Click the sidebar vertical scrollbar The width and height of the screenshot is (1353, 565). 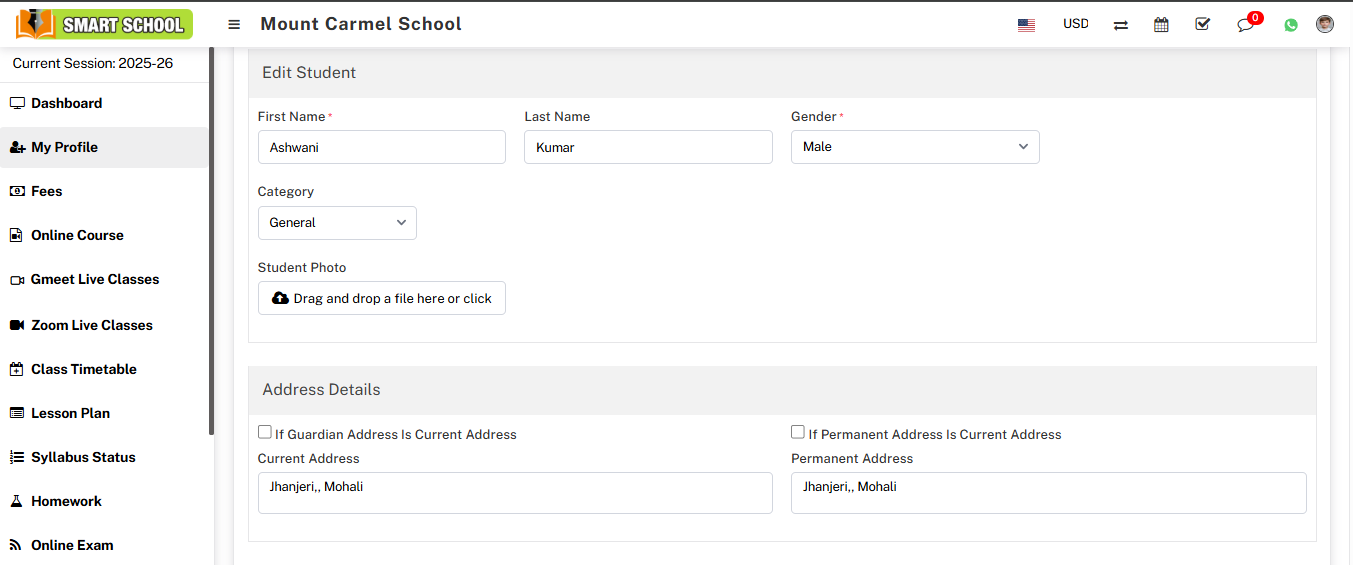[211, 240]
